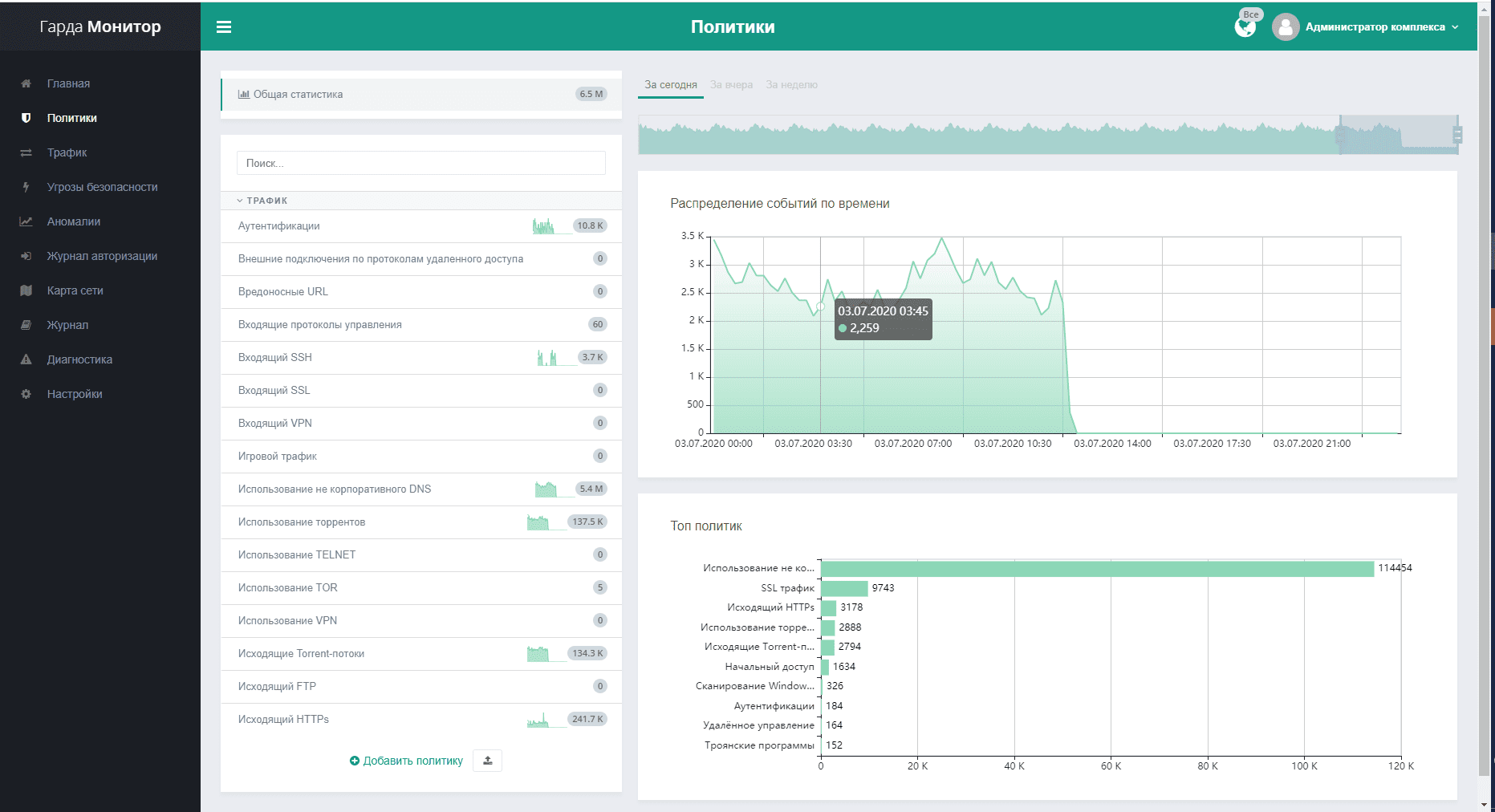Click the warning icon beside Диагностика
Screen dimensions: 1495x812
tap(26, 359)
